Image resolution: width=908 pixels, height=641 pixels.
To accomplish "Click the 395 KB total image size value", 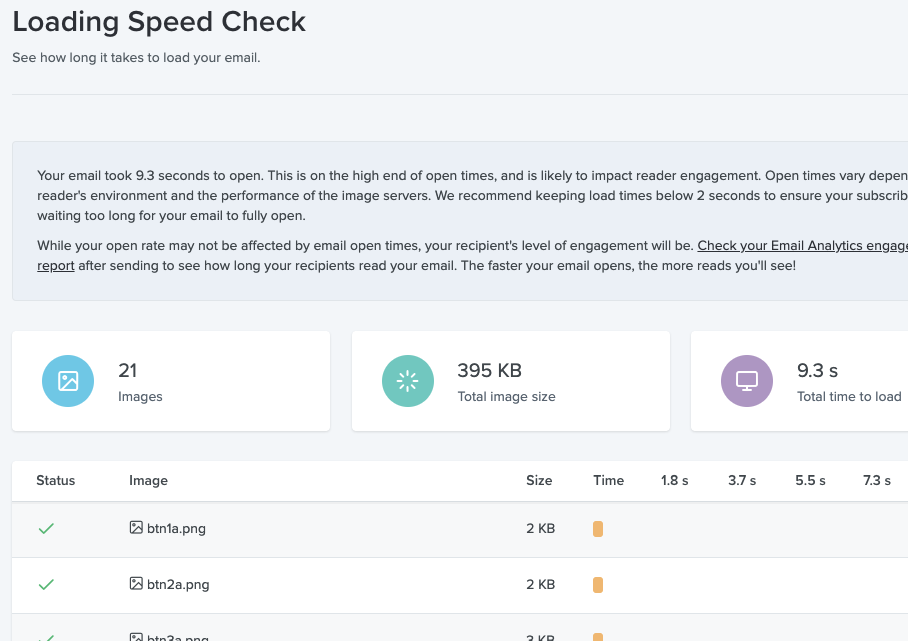I will (489, 370).
